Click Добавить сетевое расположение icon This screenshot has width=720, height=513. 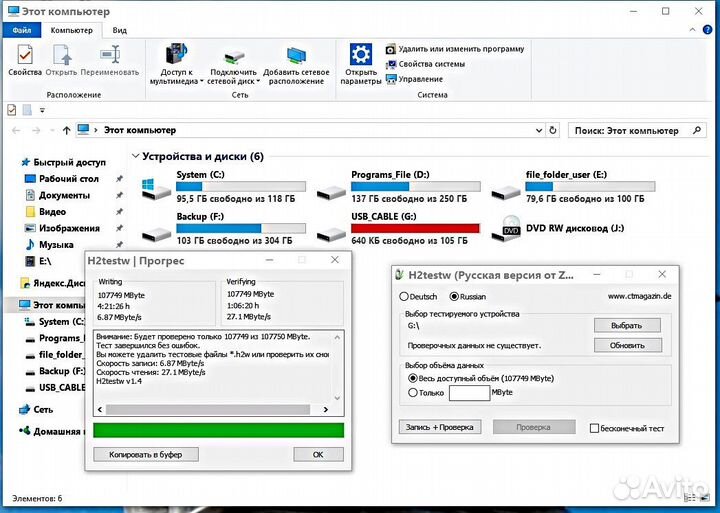296,64
